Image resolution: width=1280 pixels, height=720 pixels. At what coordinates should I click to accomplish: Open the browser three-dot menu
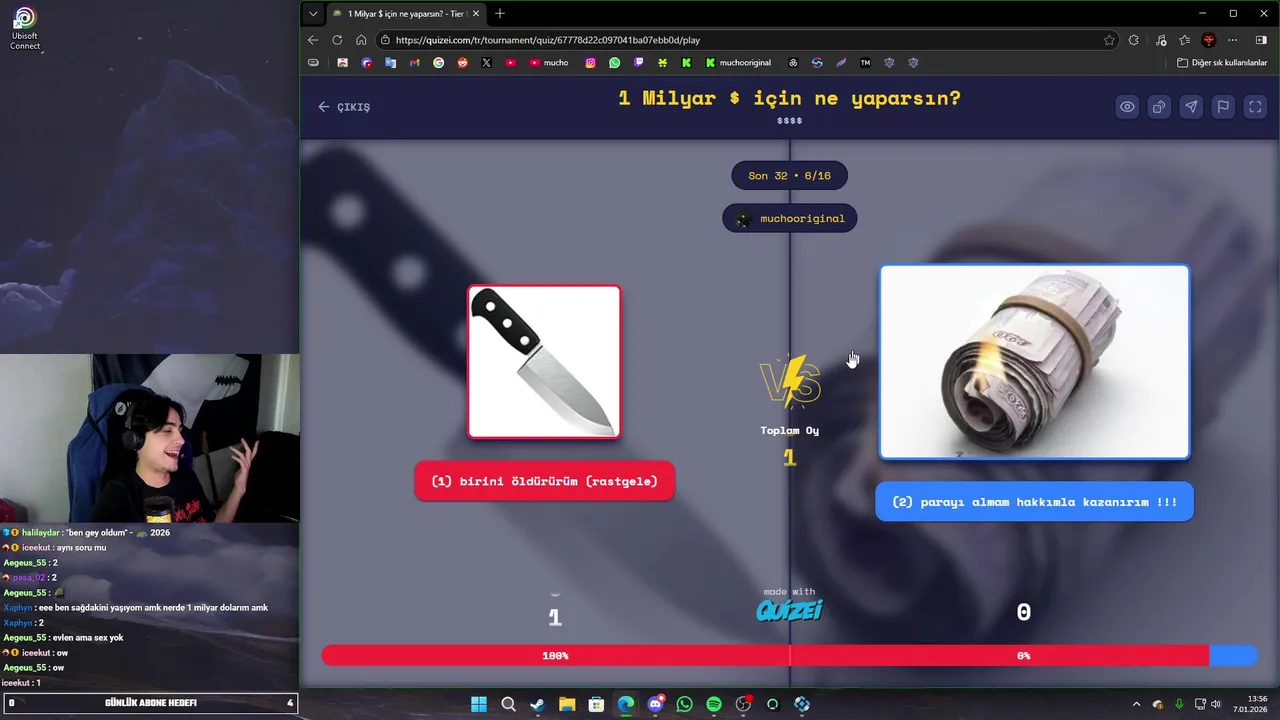pyautogui.click(x=1233, y=40)
